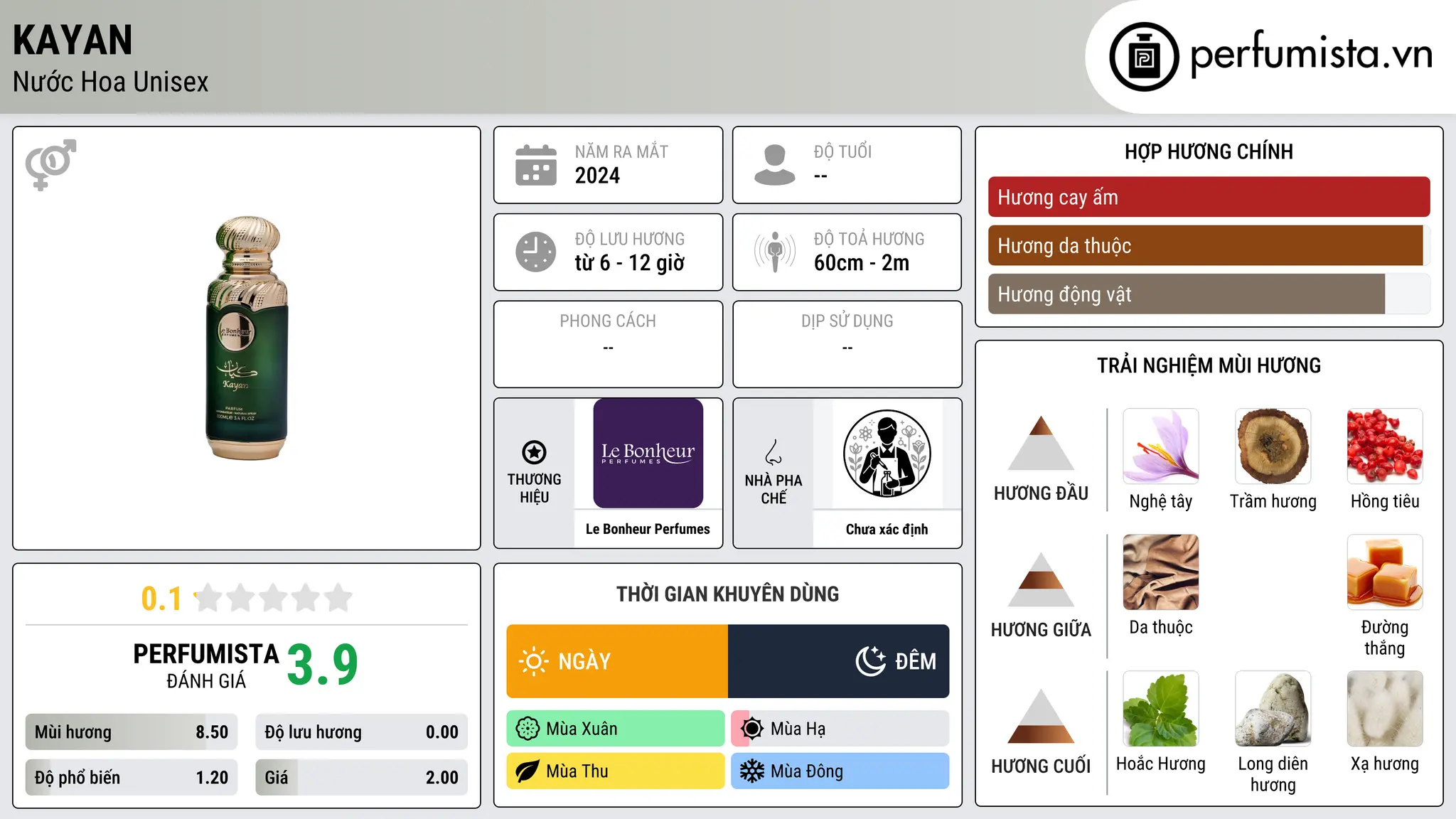Click the Độ lưu hương 0.00 score bar

361,732
